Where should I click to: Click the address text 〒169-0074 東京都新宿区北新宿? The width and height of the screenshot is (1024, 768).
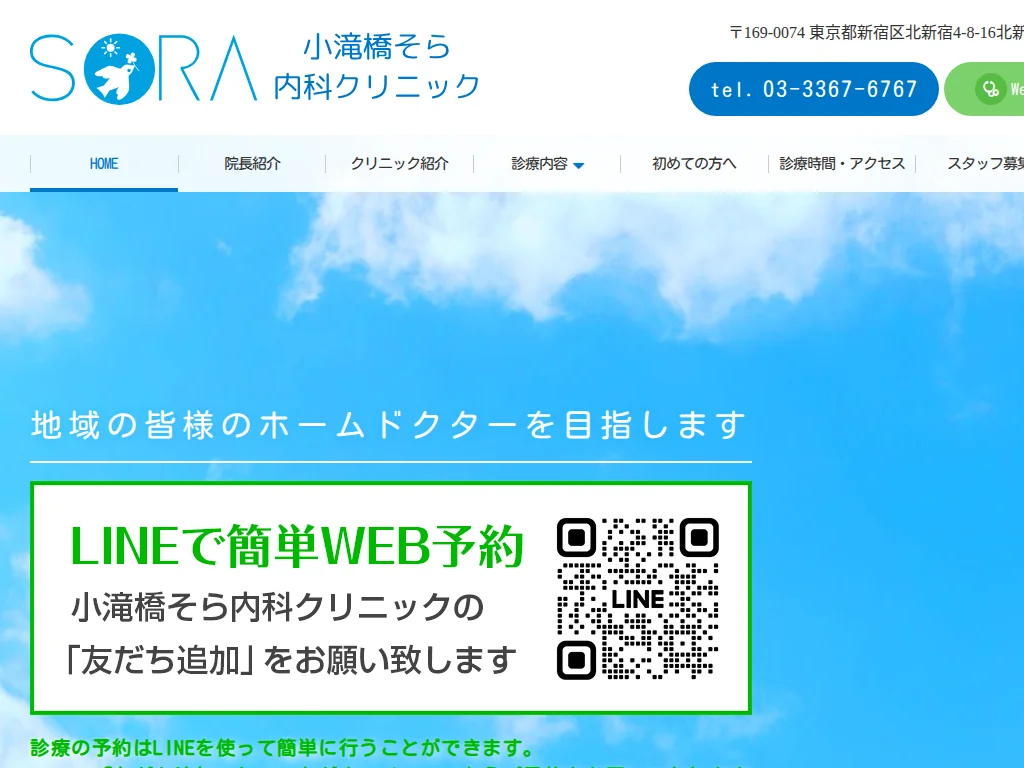point(876,33)
